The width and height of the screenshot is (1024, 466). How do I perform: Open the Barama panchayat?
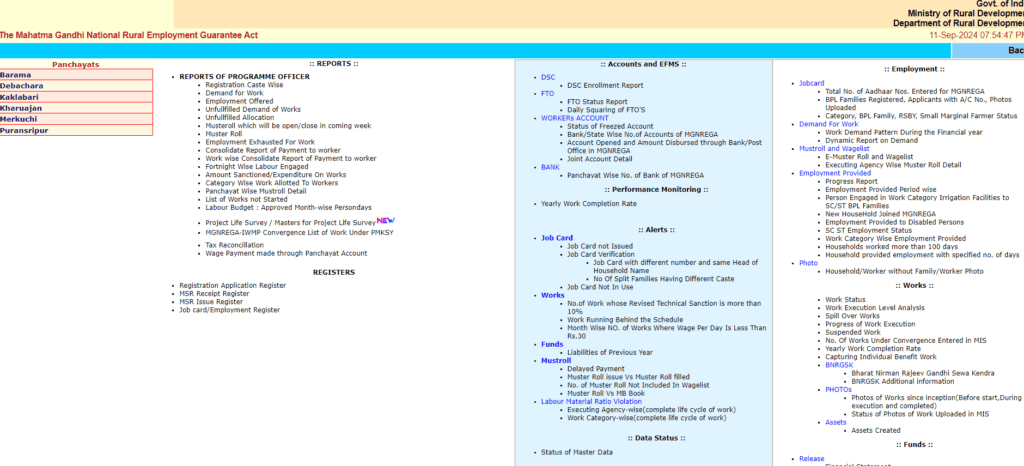coord(15,75)
